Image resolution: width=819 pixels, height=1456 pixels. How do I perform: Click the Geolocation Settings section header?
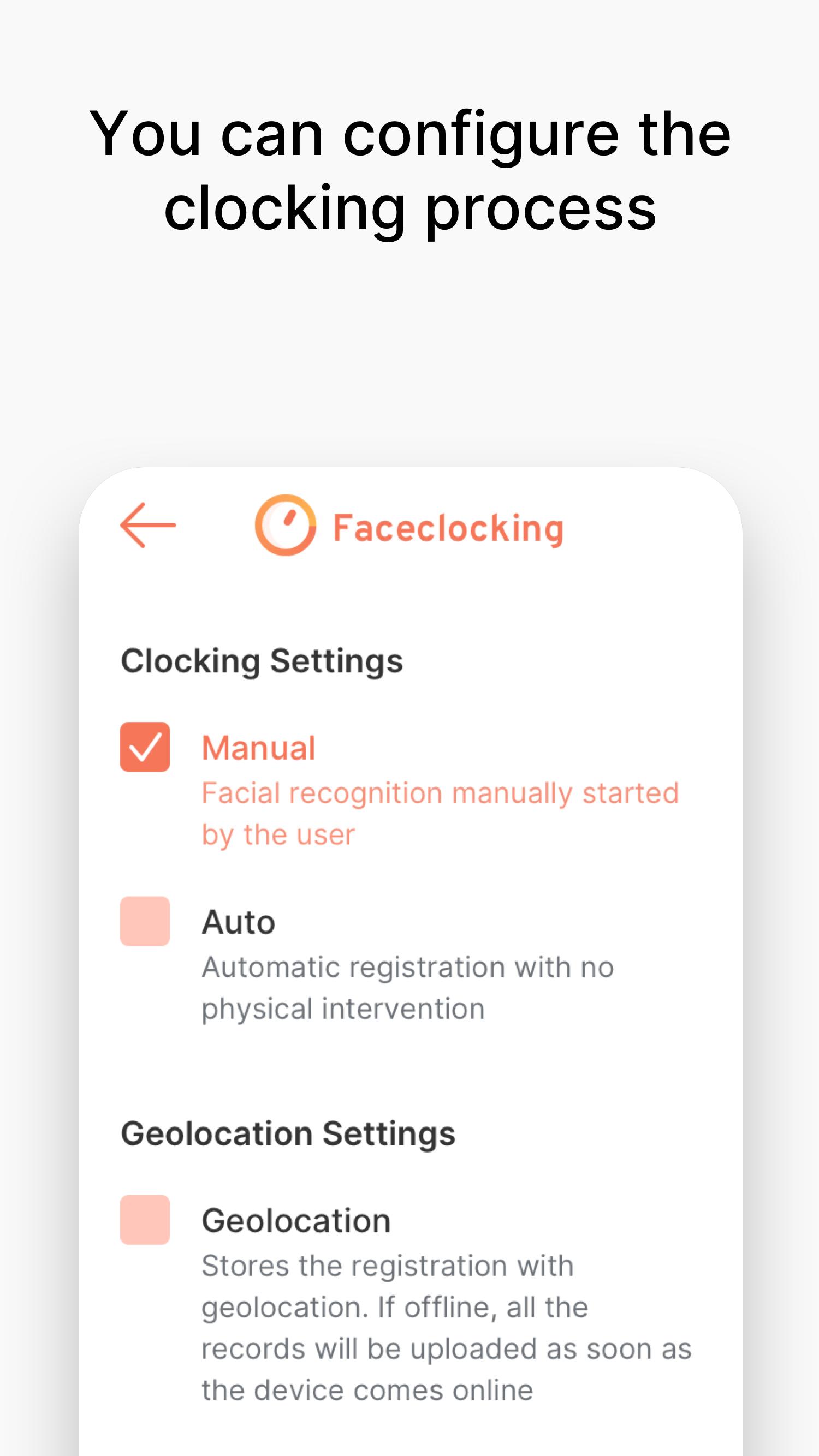pos(288,1133)
